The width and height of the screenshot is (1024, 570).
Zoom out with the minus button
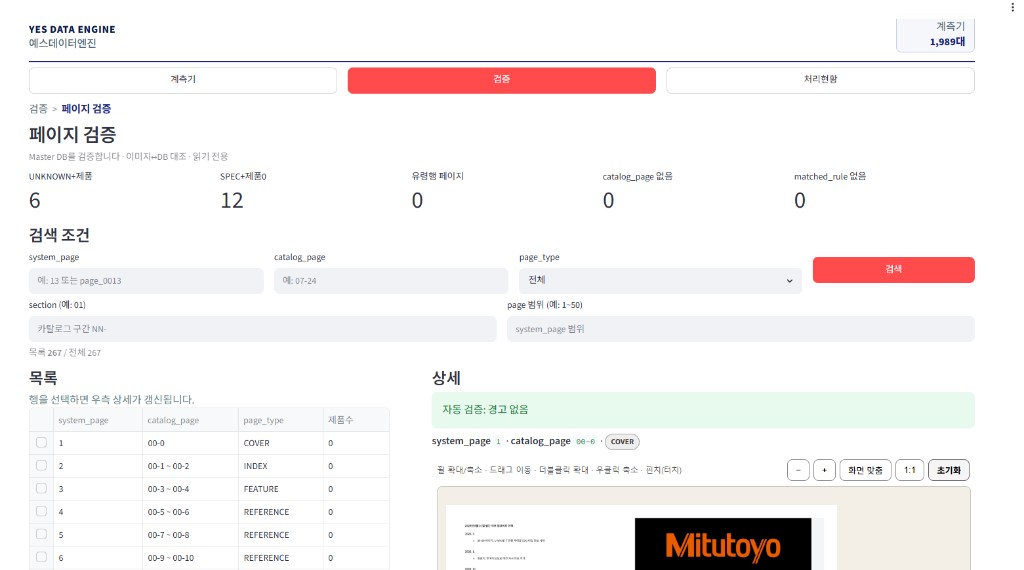(798, 470)
